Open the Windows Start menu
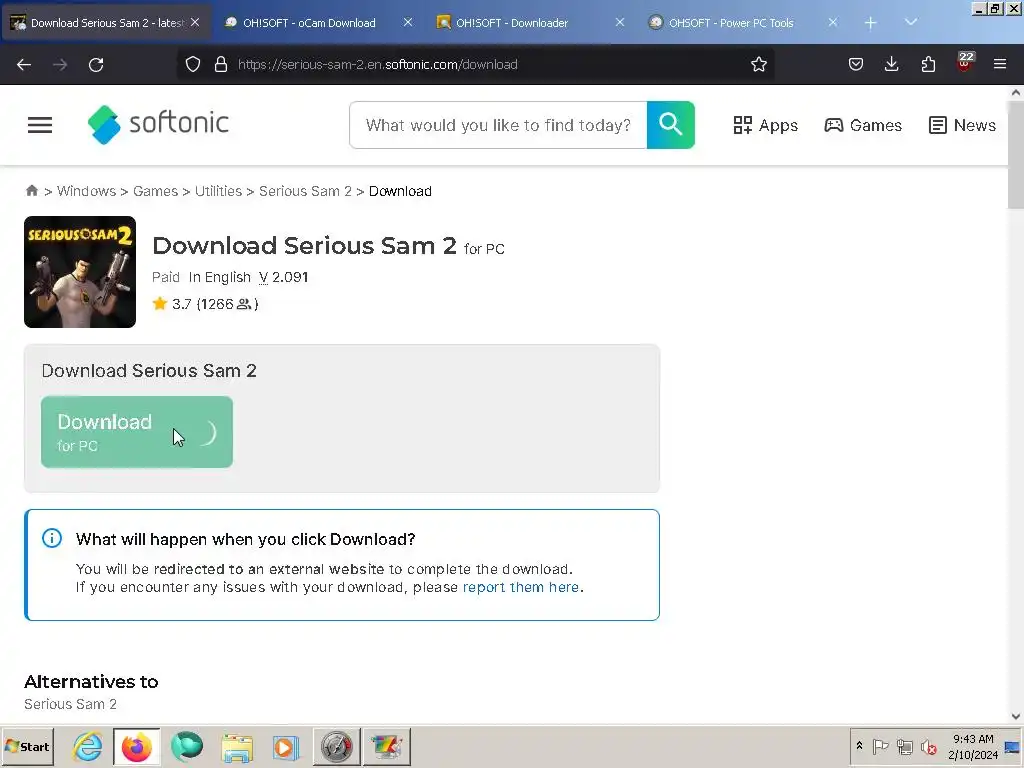 pos(27,746)
